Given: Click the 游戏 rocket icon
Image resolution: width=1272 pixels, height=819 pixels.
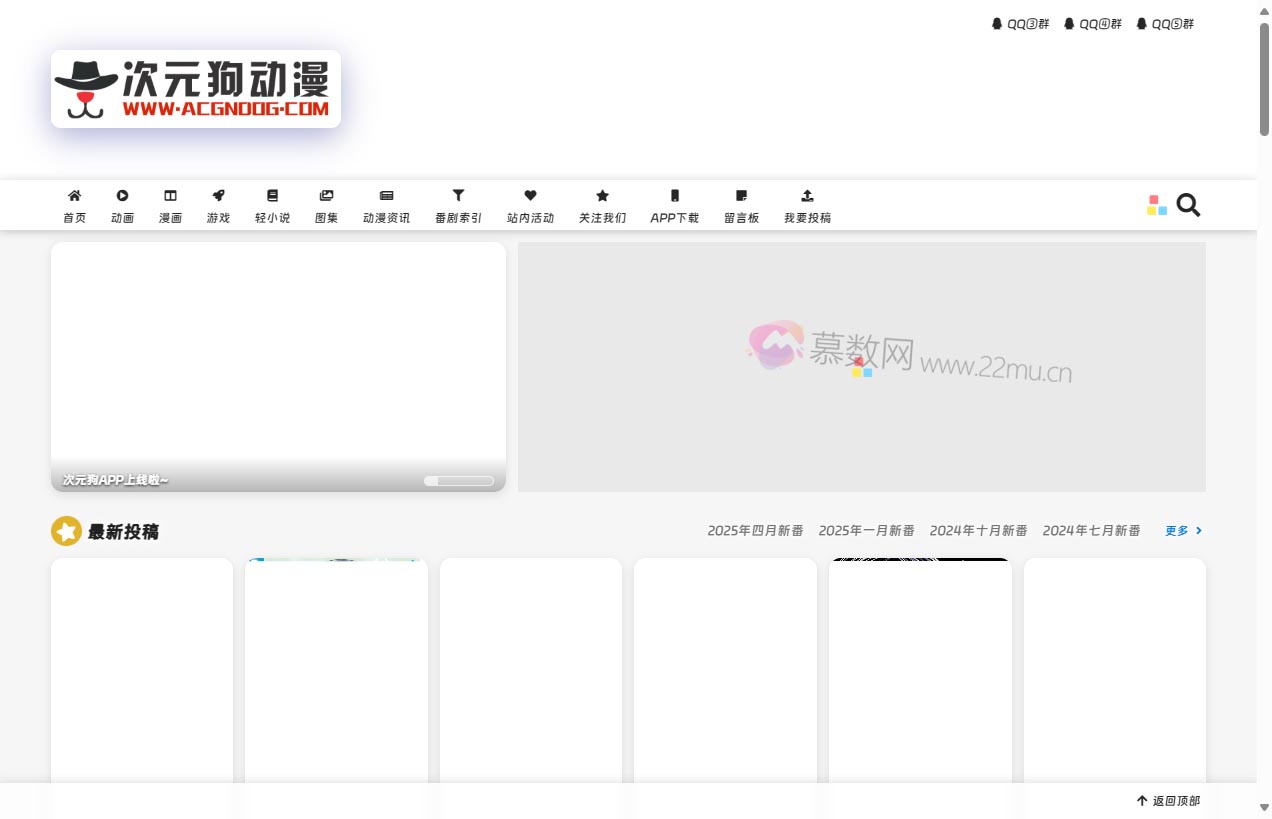Looking at the screenshot, I should coord(218,196).
